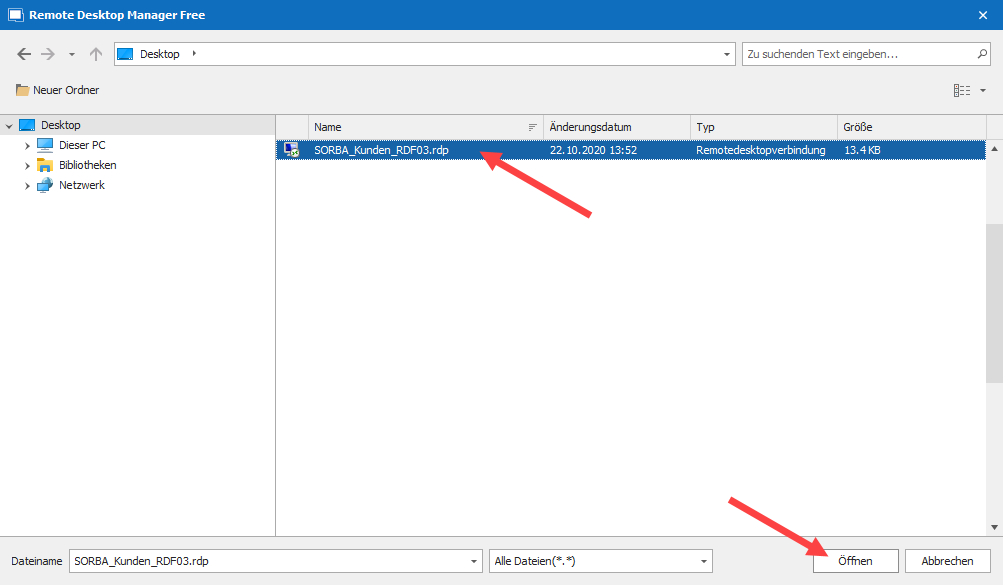The image size is (1003, 585).
Task: Open recent locations history dropdown
Action: pyautogui.click(x=72, y=54)
